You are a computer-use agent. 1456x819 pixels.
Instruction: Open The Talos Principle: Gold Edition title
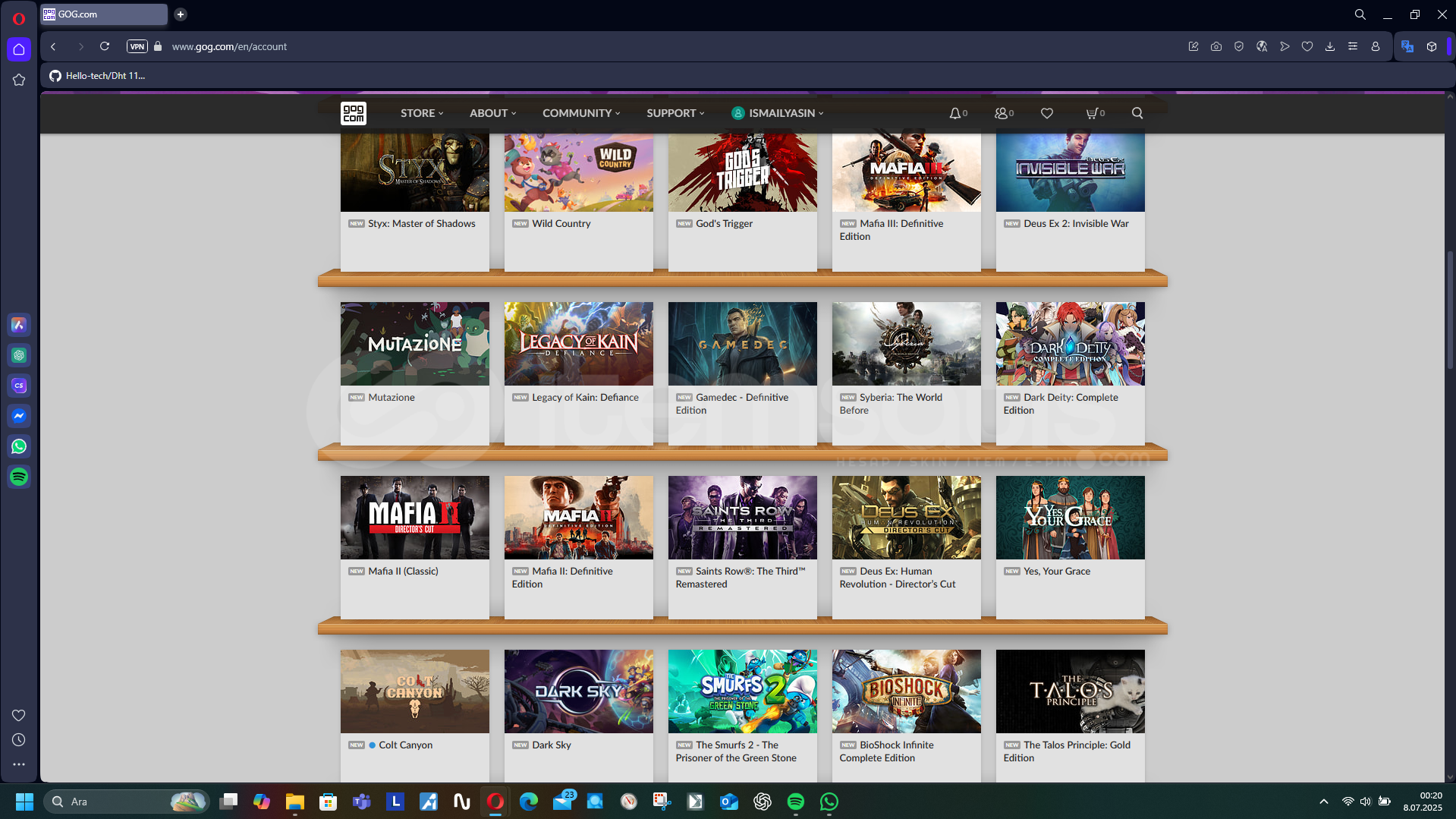point(1067,751)
